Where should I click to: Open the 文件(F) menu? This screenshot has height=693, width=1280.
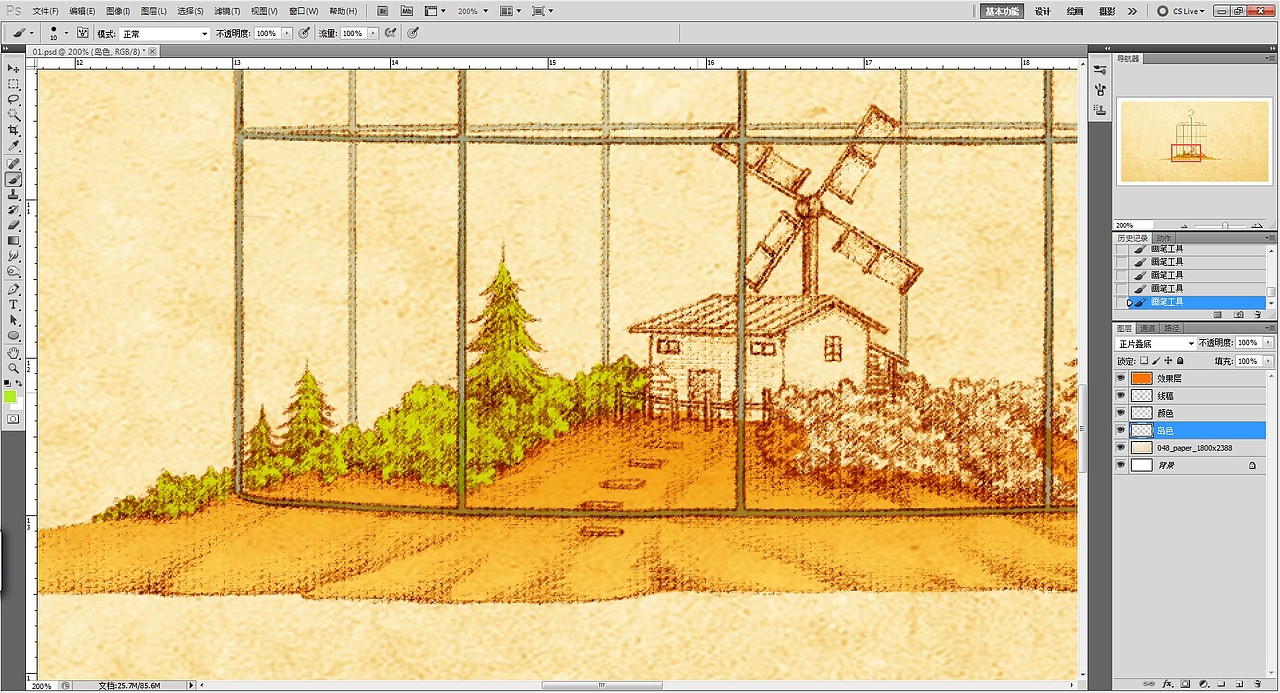46,11
